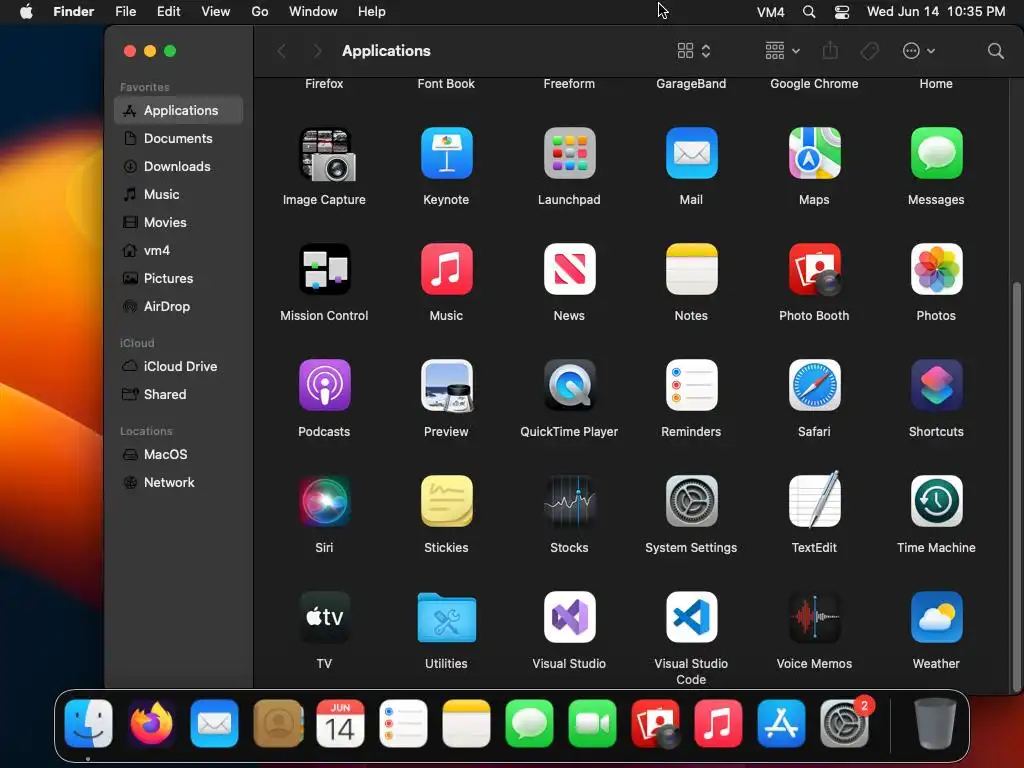Select Documents in the sidebar
The width and height of the screenshot is (1024, 768).
pos(178,138)
